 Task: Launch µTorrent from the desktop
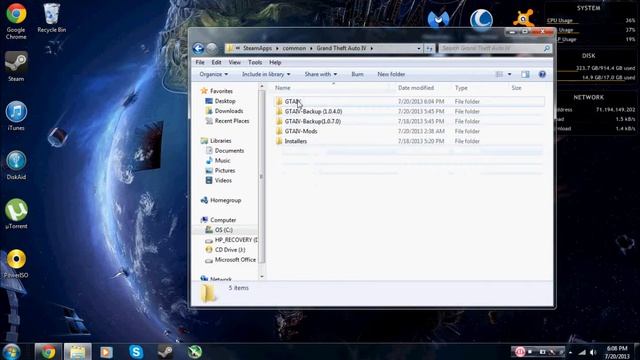click(x=16, y=214)
